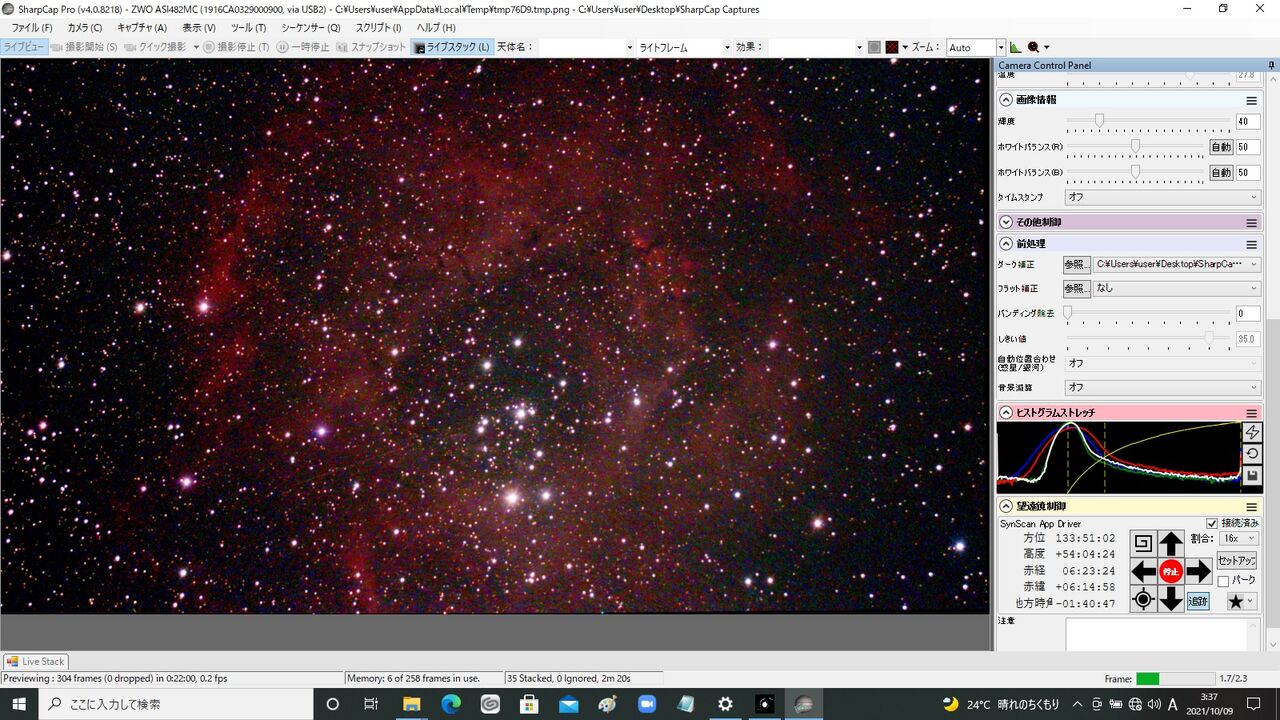
Task: Move telescope left with the left arrow
Action: (1143, 572)
